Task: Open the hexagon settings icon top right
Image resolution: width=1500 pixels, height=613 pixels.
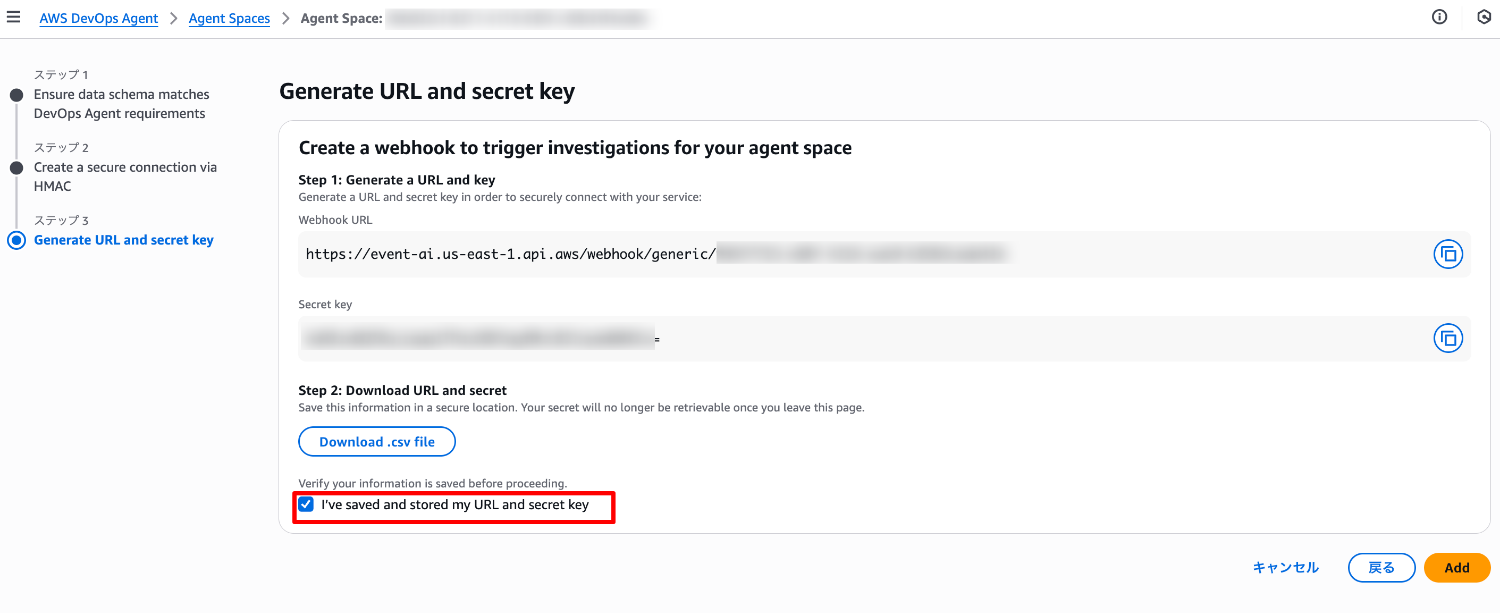Action: point(1484,17)
